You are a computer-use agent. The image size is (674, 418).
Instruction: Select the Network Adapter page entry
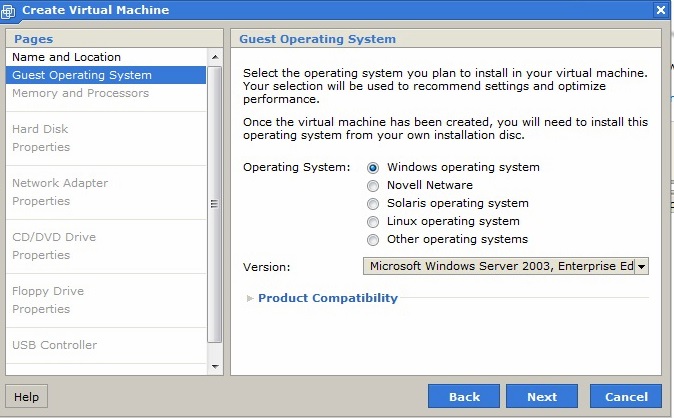60,183
